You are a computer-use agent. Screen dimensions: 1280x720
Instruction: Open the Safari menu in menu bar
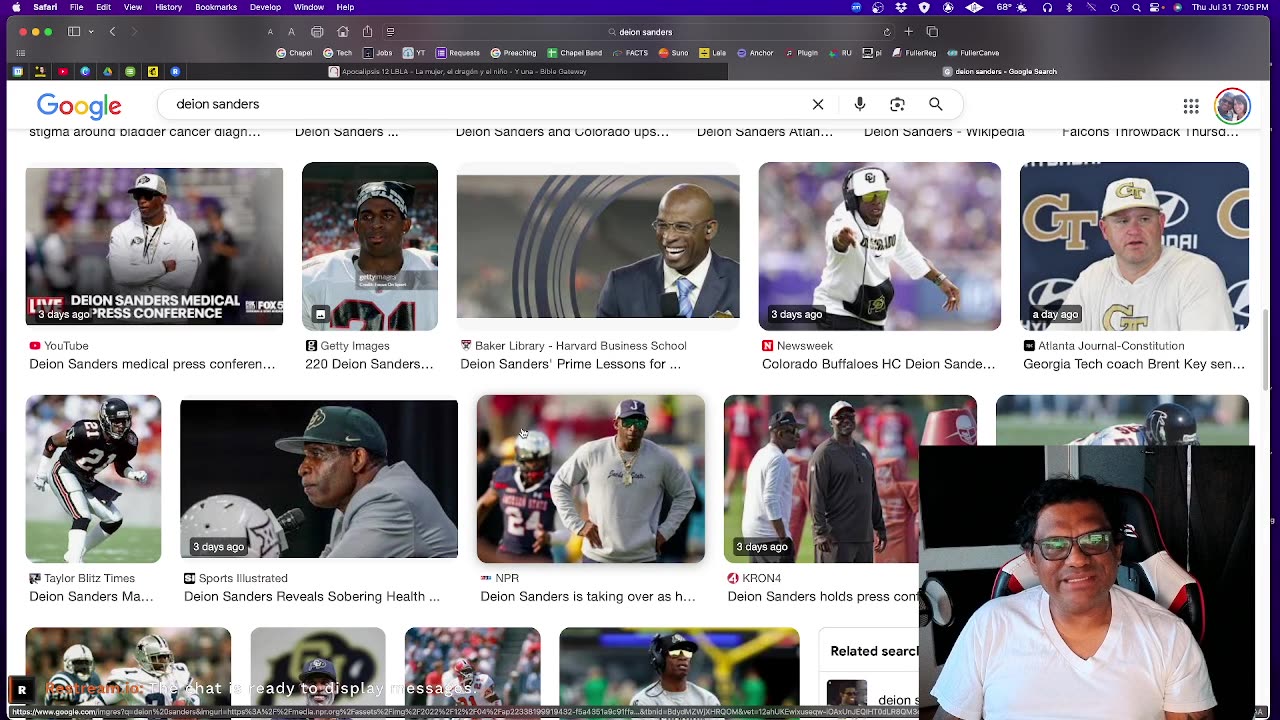point(45,7)
